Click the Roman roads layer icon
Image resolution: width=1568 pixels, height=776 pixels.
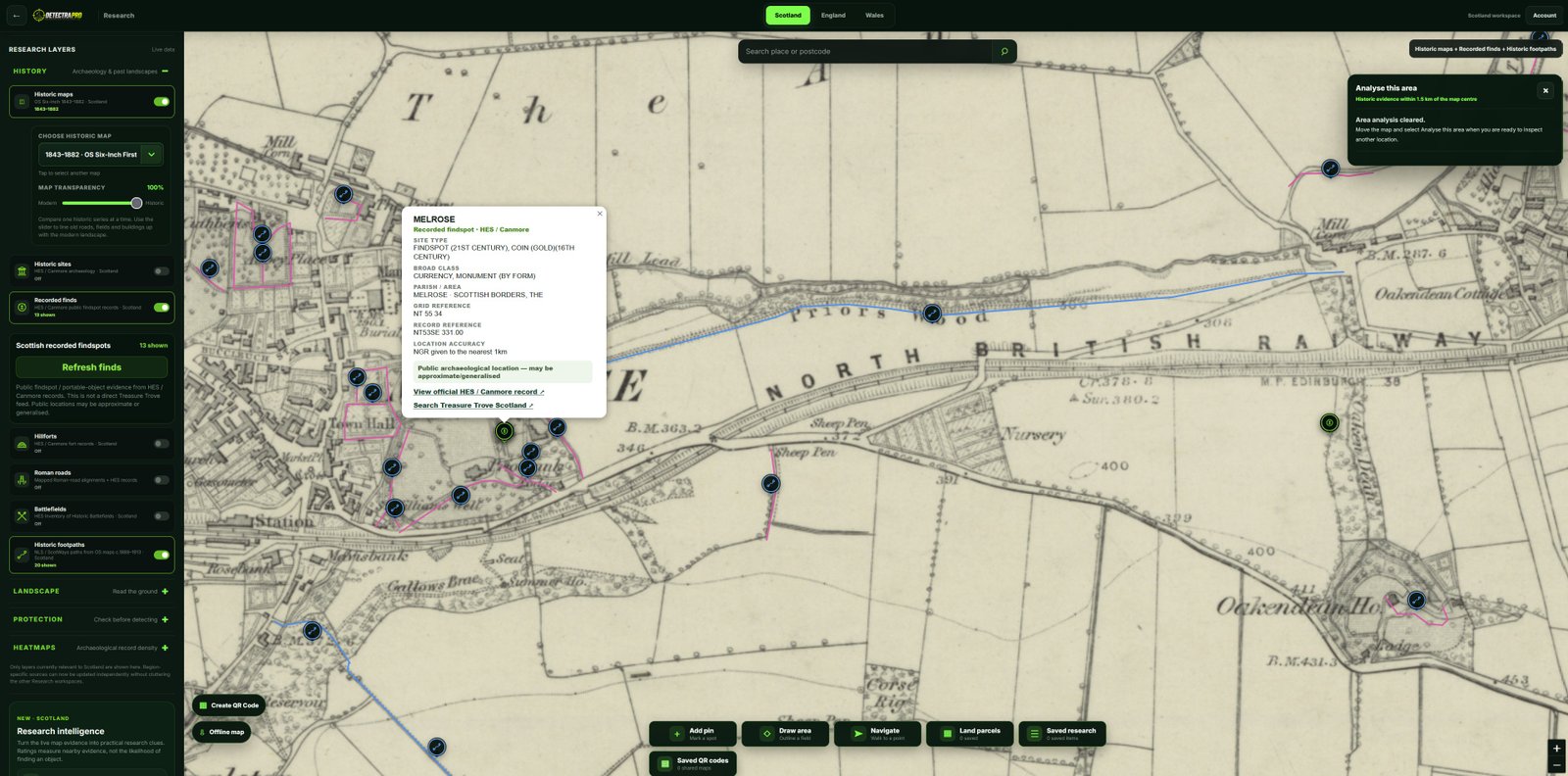(22, 479)
